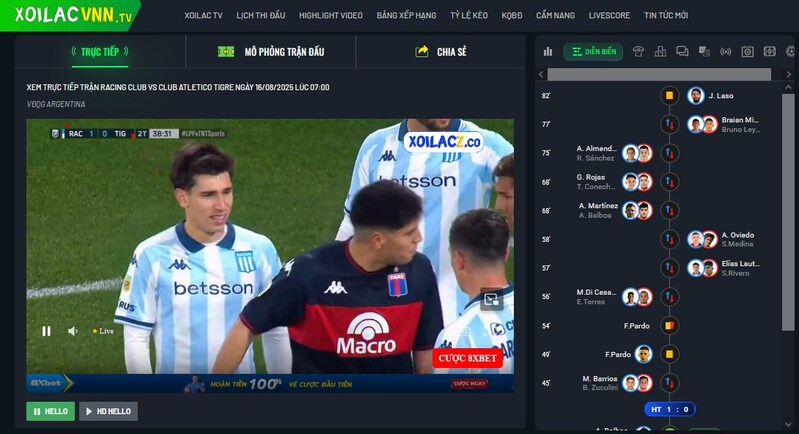The height and width of the screenshot is (434, 799).
Task: Click the horizontal scrollbar under tabs
Action: click(659, 74)
